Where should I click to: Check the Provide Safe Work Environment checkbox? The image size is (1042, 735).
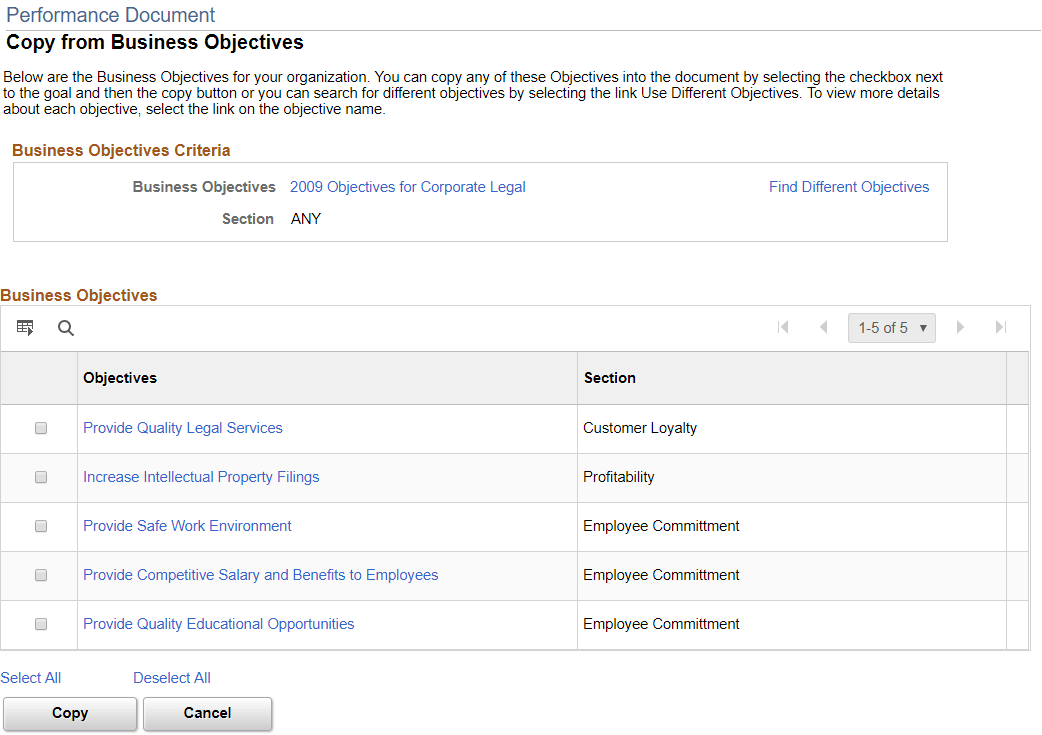(x=40, y=526)
